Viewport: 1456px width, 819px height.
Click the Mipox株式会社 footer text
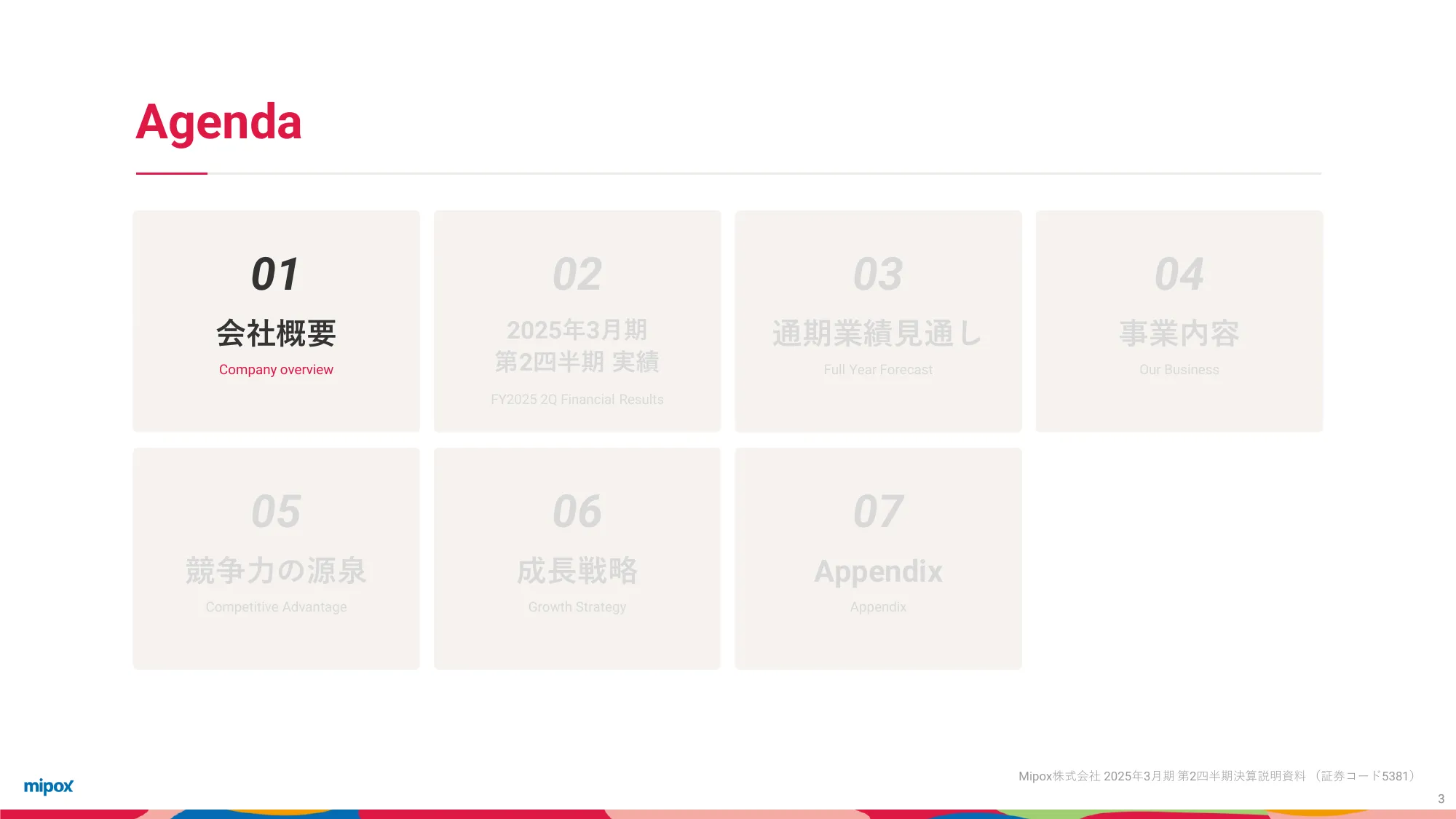point(1219,776)
